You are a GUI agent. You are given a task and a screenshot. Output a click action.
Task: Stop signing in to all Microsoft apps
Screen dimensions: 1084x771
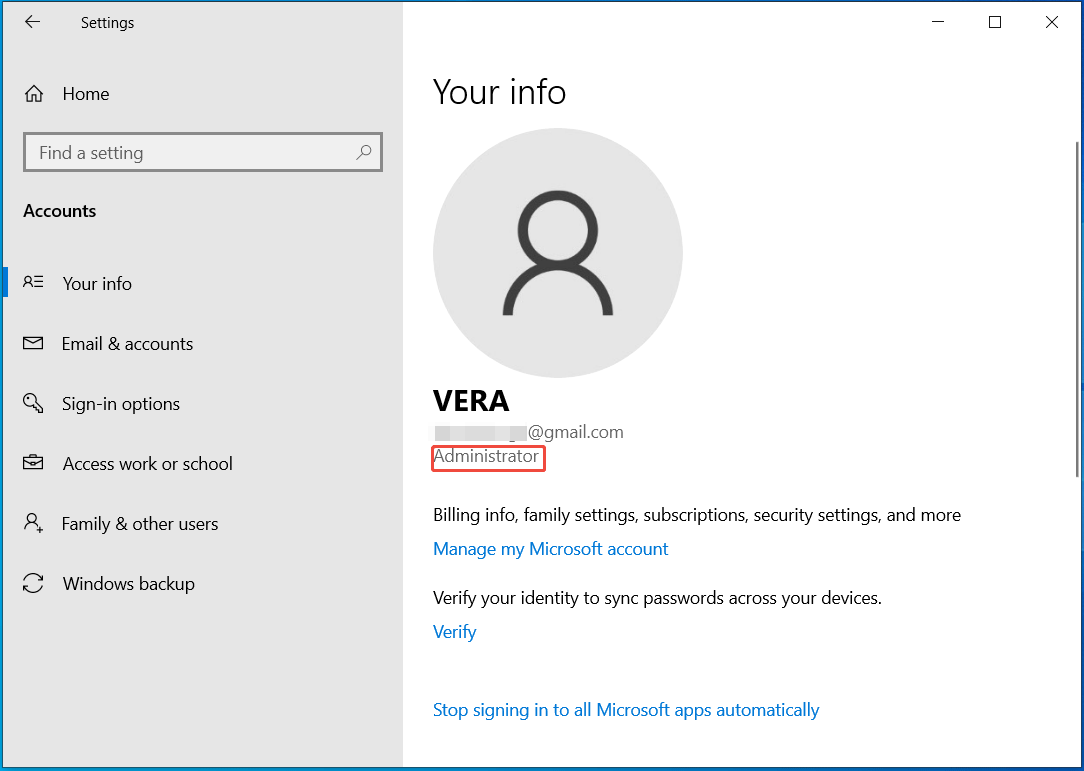pyautogui.click(x=626, y=709)
